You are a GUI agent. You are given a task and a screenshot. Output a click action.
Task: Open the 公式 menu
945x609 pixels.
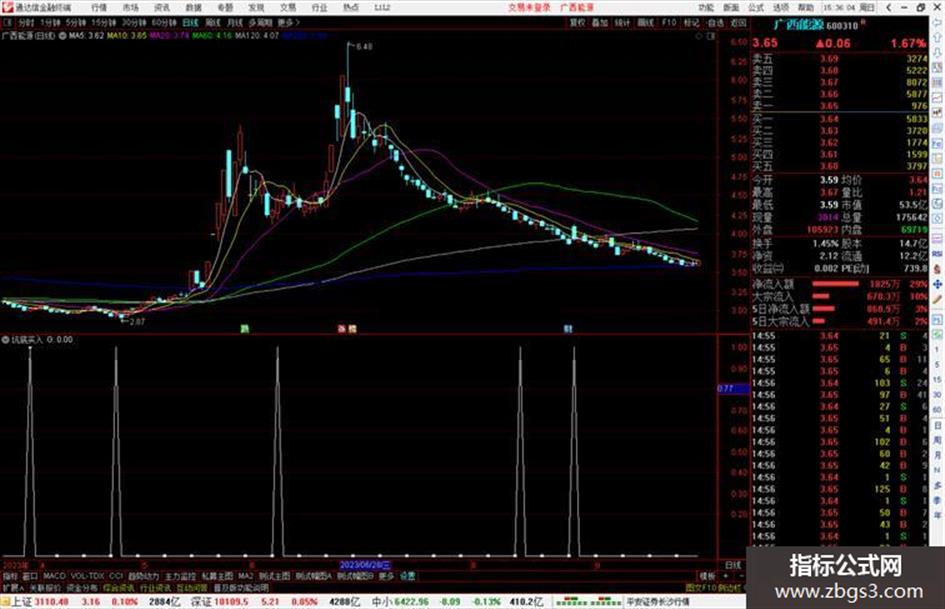[756, 7]
